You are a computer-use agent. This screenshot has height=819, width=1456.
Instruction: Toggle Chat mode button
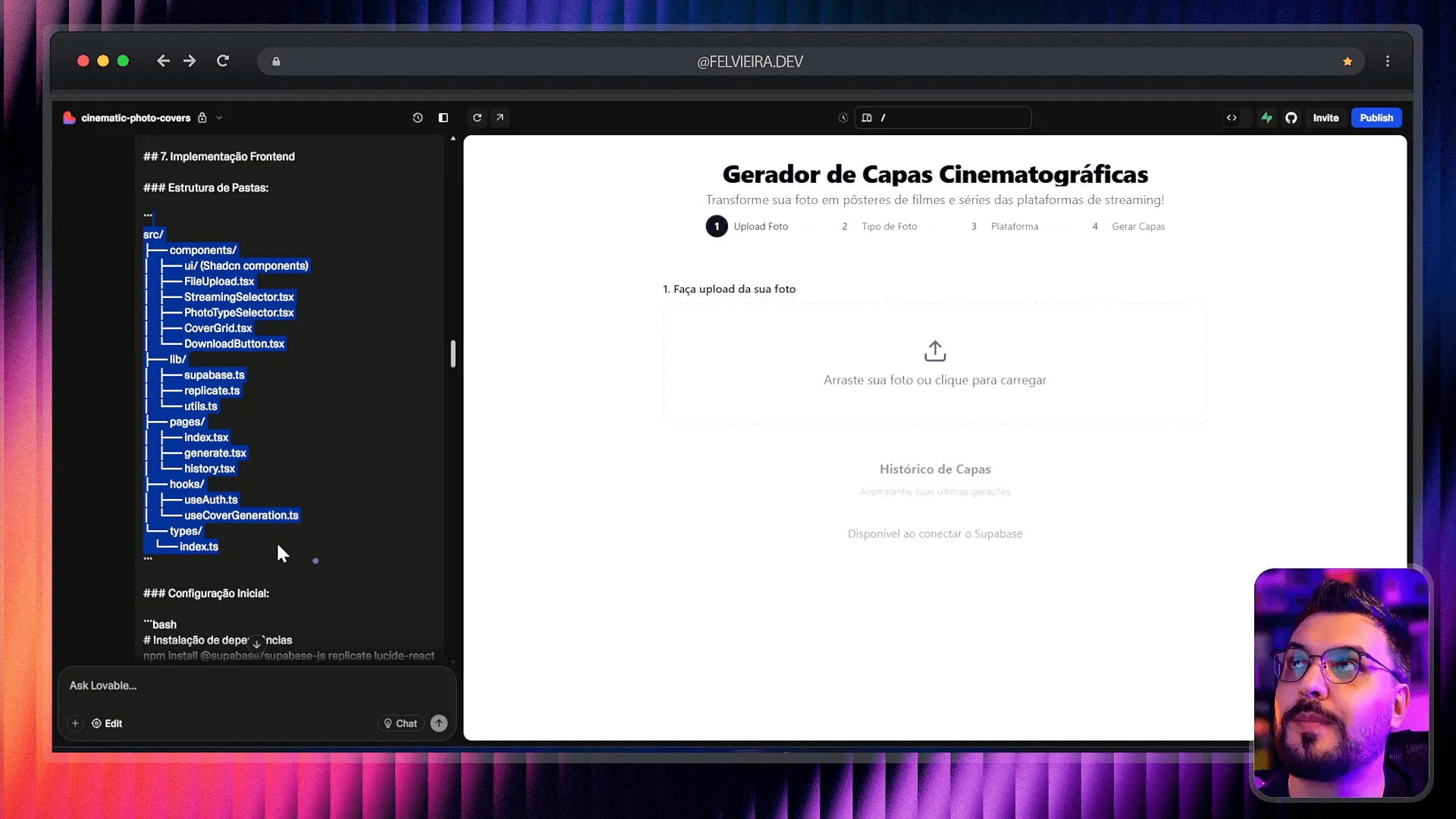click(400, 723)
